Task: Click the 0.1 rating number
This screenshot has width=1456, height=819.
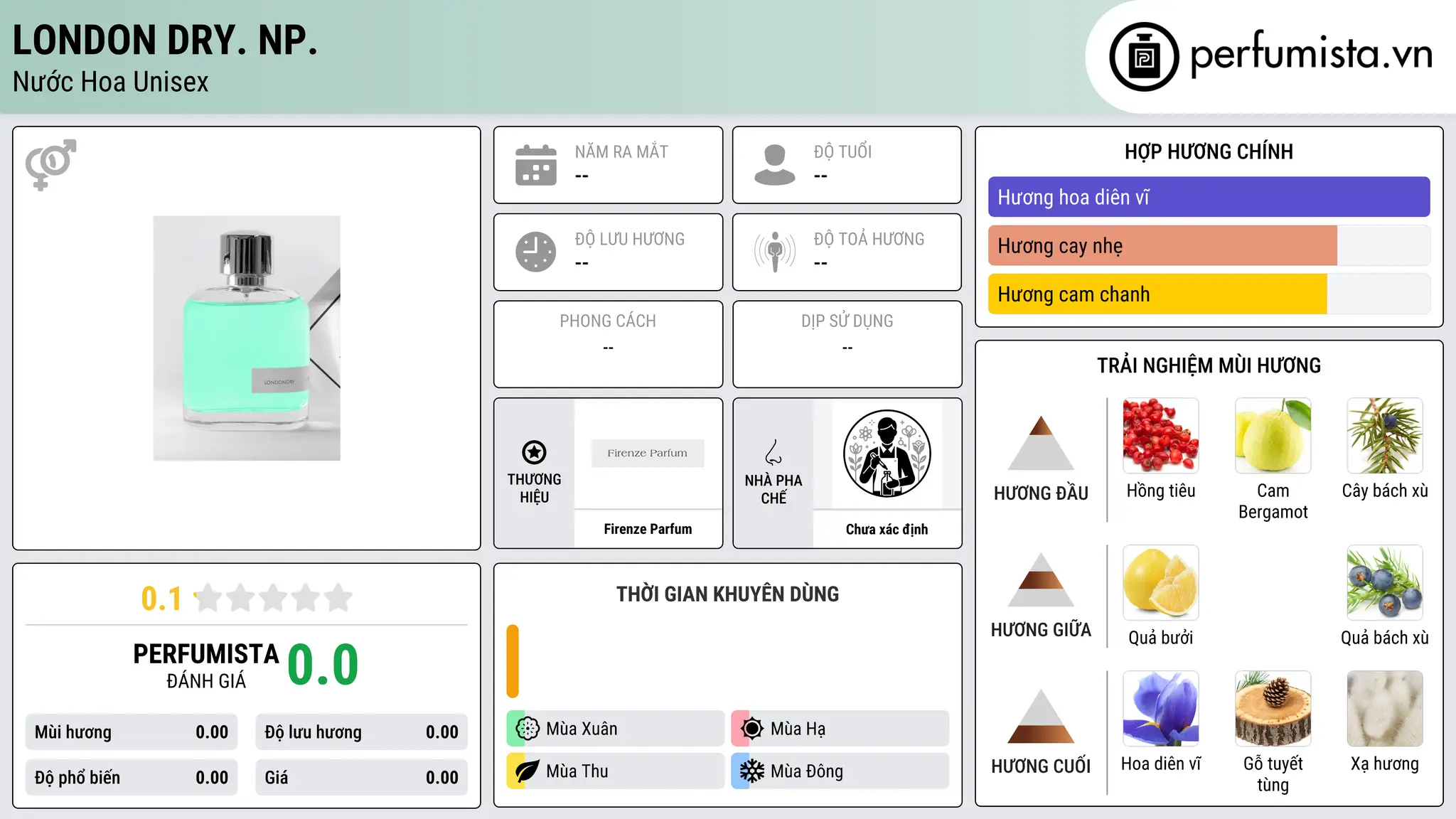Action: pyautogui.click(x=161, y=599)
